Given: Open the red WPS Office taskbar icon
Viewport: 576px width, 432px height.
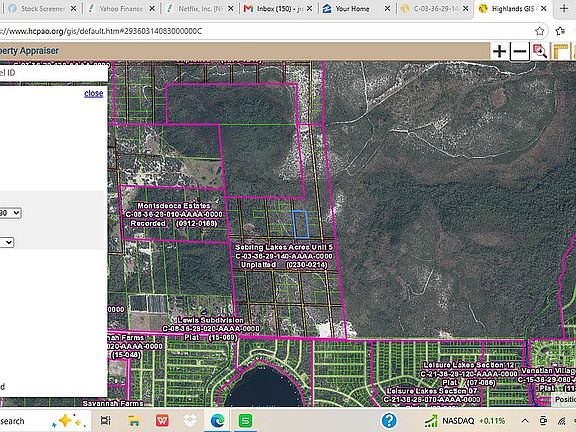Looking at the screenshot, I should pos(162,420).
